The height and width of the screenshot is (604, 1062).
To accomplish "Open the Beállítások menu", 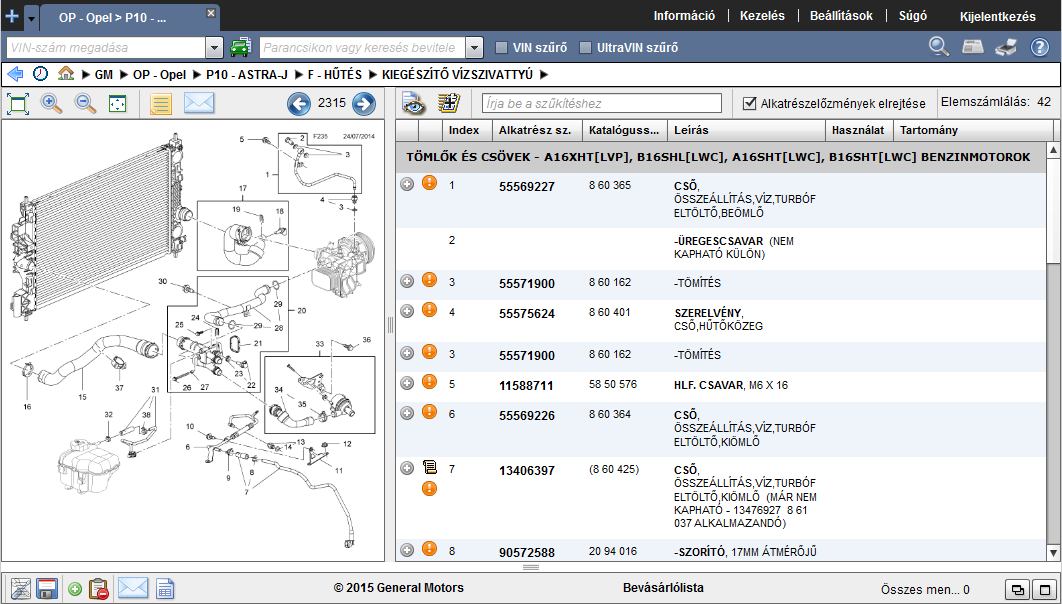I will [841, 16].
